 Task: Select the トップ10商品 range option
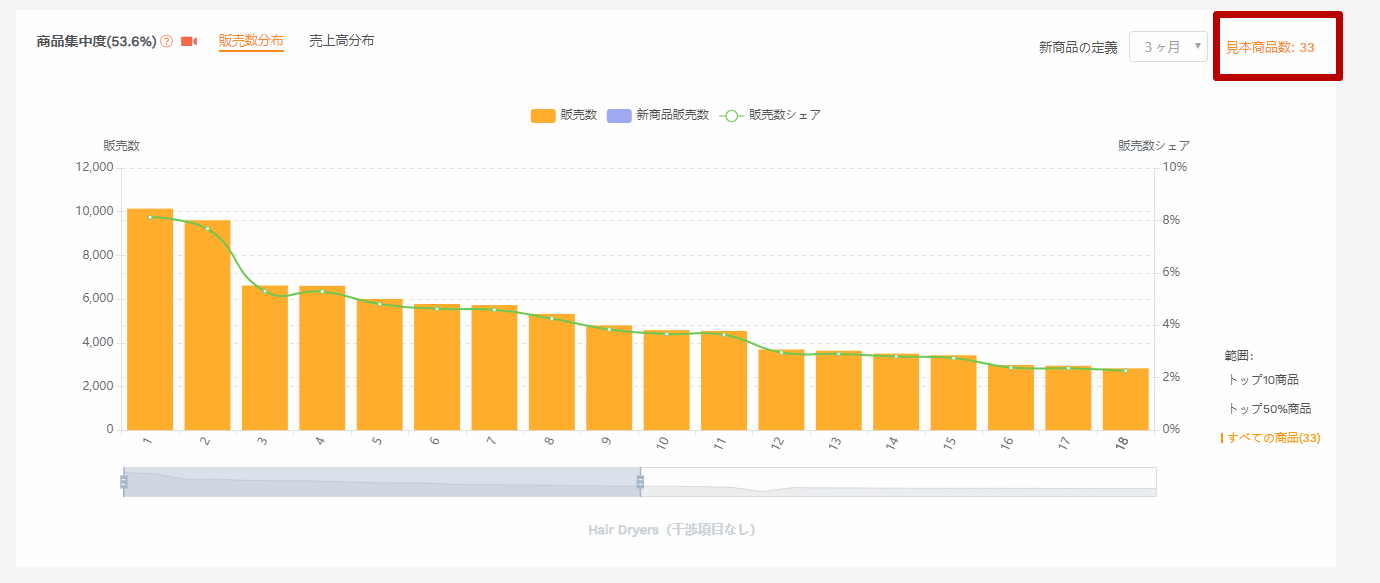[1263, 380]
